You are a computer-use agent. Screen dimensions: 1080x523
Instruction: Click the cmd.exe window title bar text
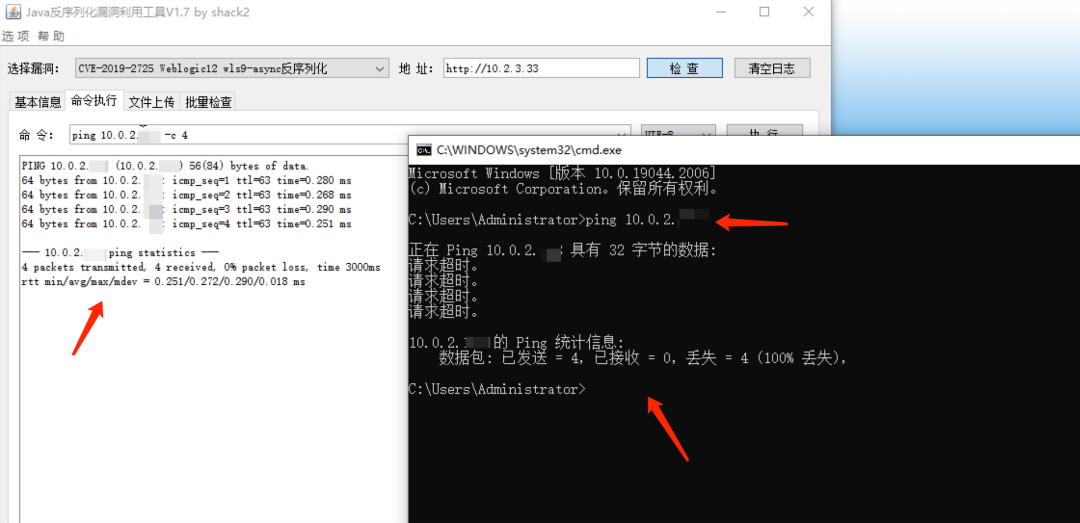click(530, 150)
